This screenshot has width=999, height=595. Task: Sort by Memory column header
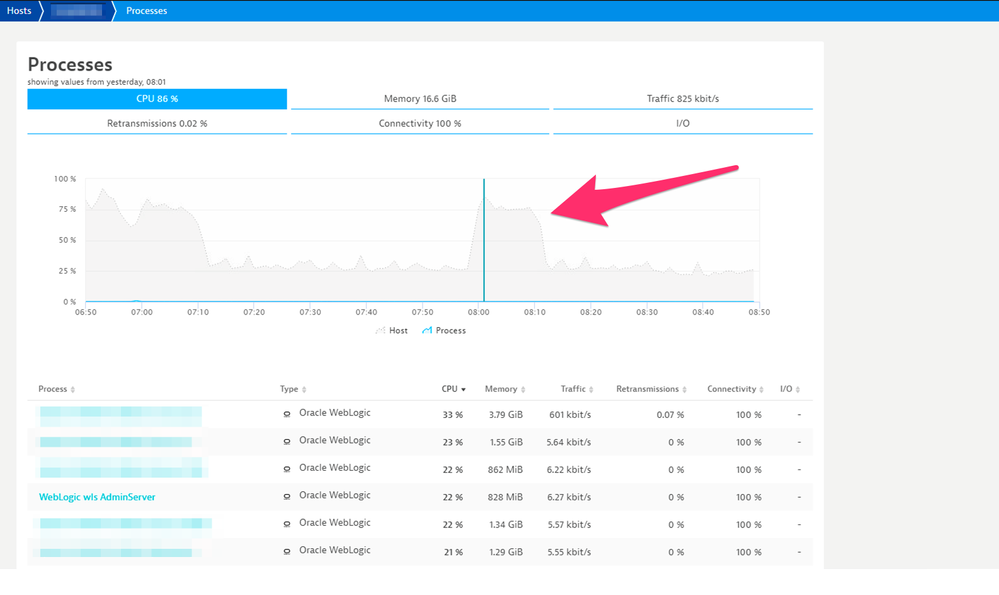(x=504, y=389)
